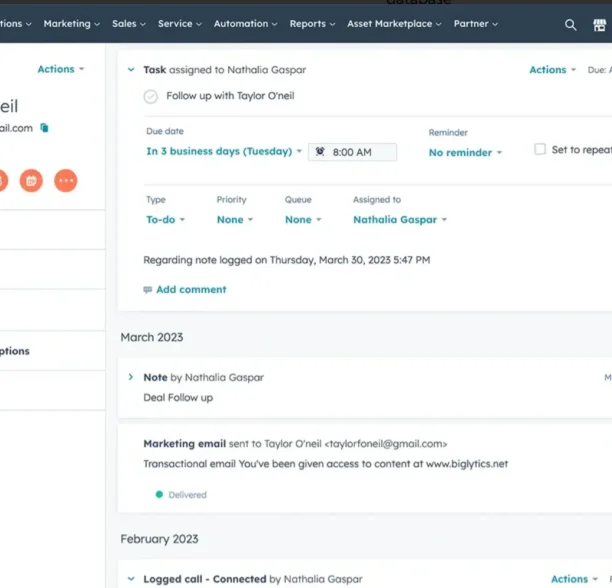Open the No reminder dropdown
612x588 pixels.
[465, 153]
